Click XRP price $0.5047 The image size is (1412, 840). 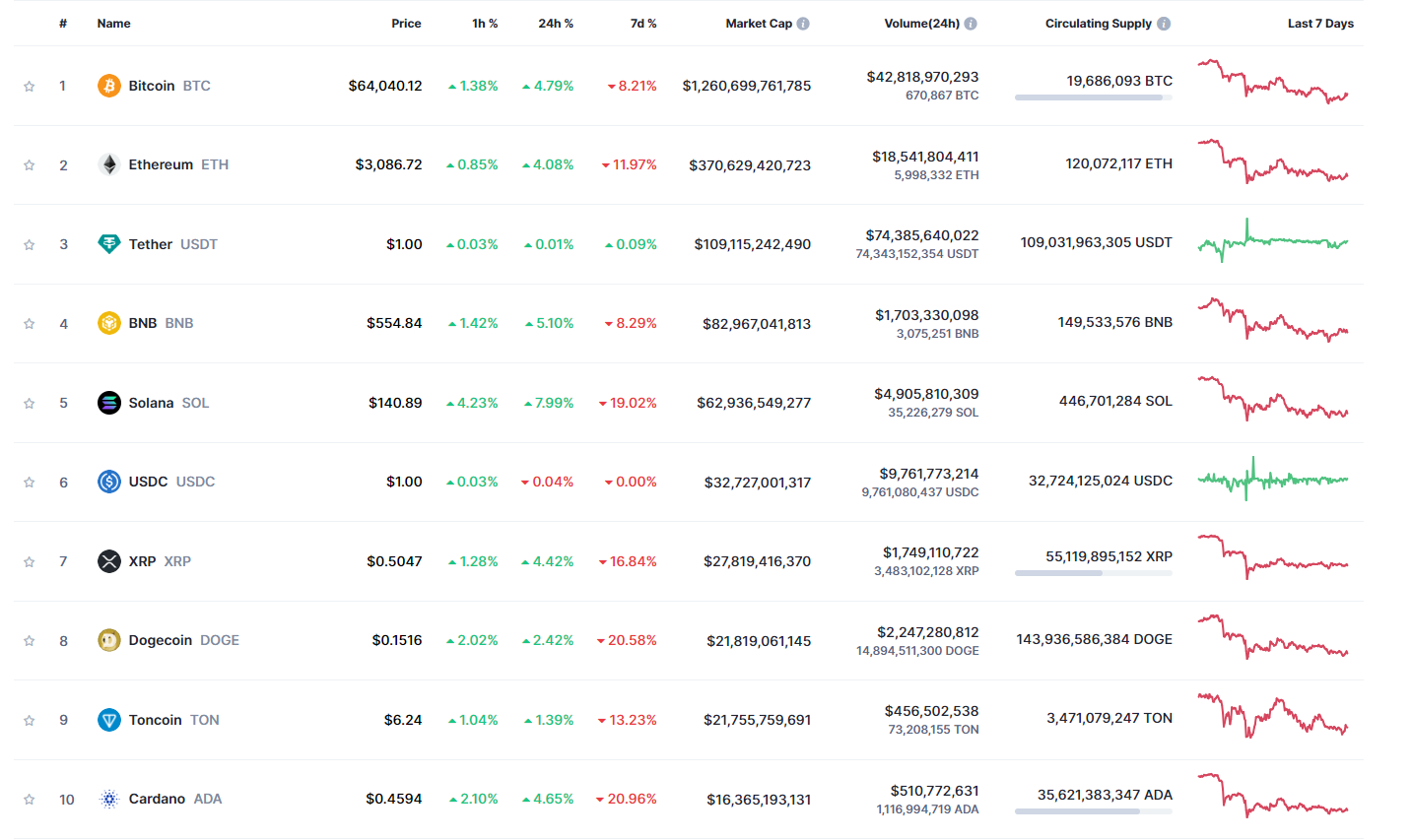coord(394,561)
